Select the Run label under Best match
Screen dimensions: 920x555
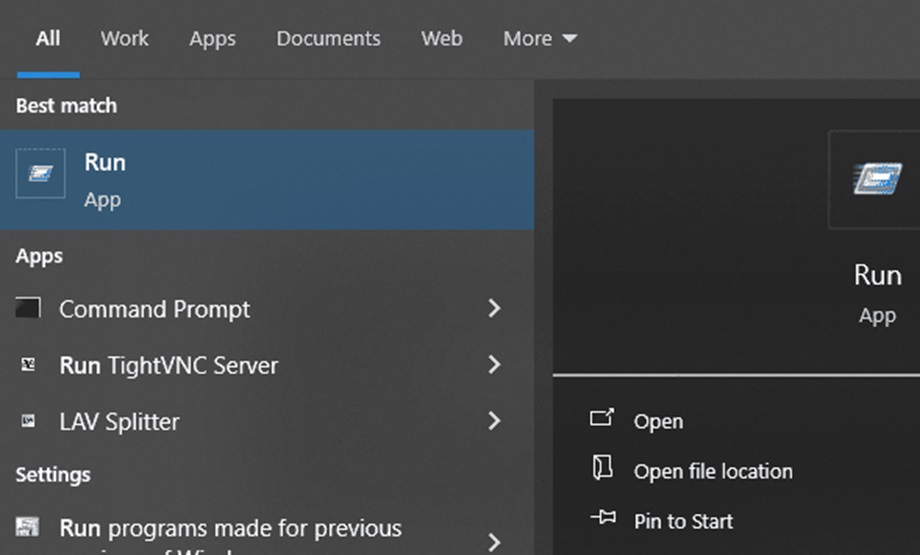point(105,163)
